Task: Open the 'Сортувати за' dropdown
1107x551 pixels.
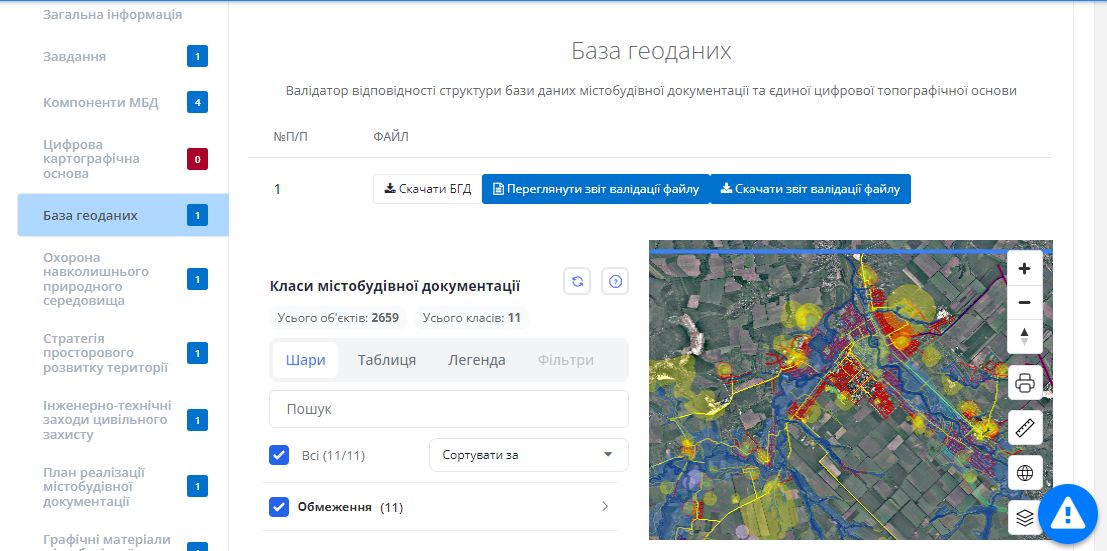Action: tap(528, 455)
